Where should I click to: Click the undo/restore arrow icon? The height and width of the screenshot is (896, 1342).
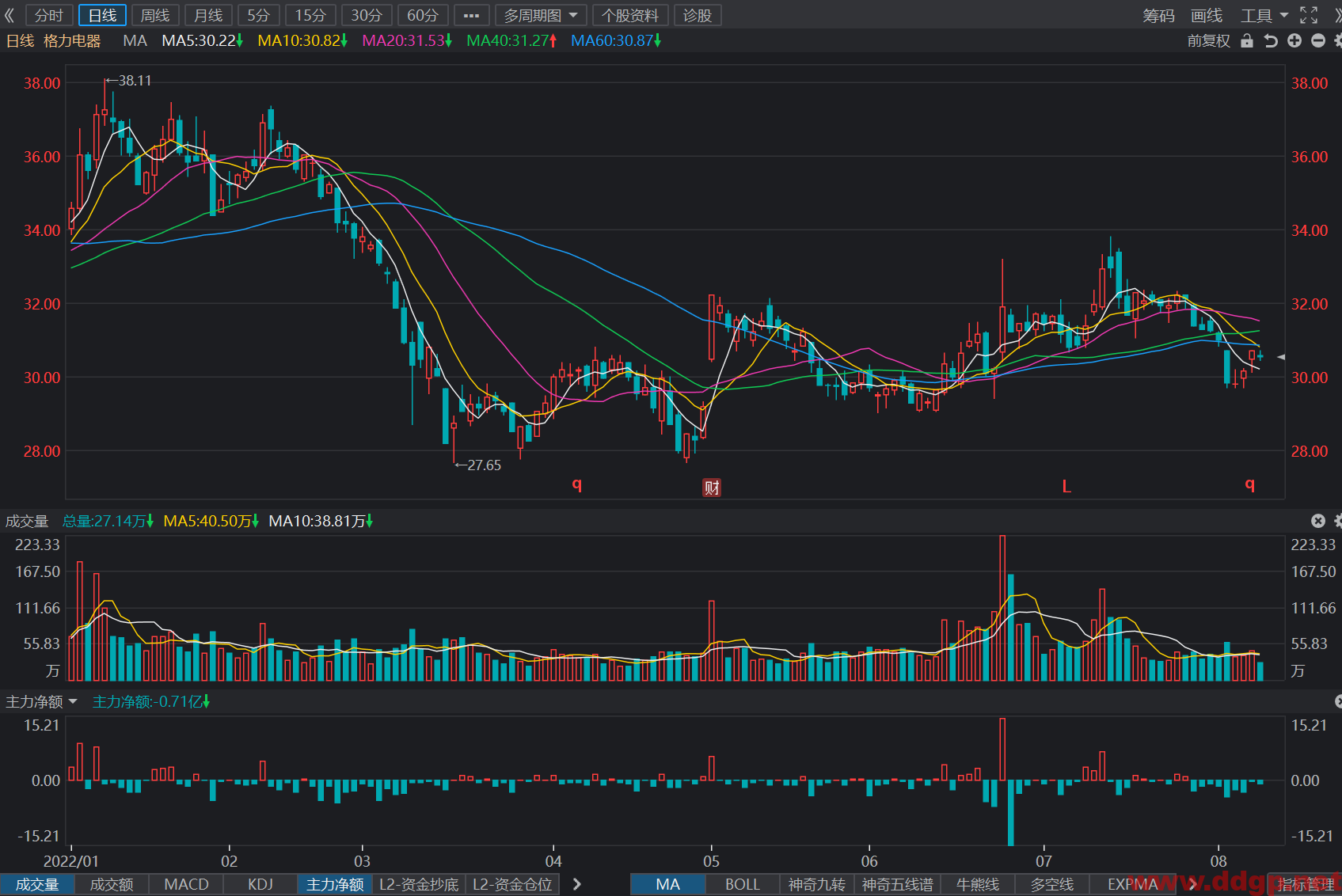1271,40
